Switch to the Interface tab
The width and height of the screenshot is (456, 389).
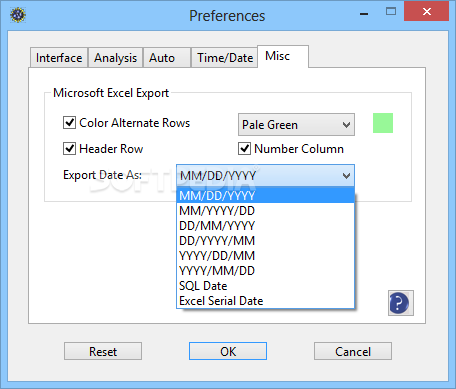pos(59,58)
